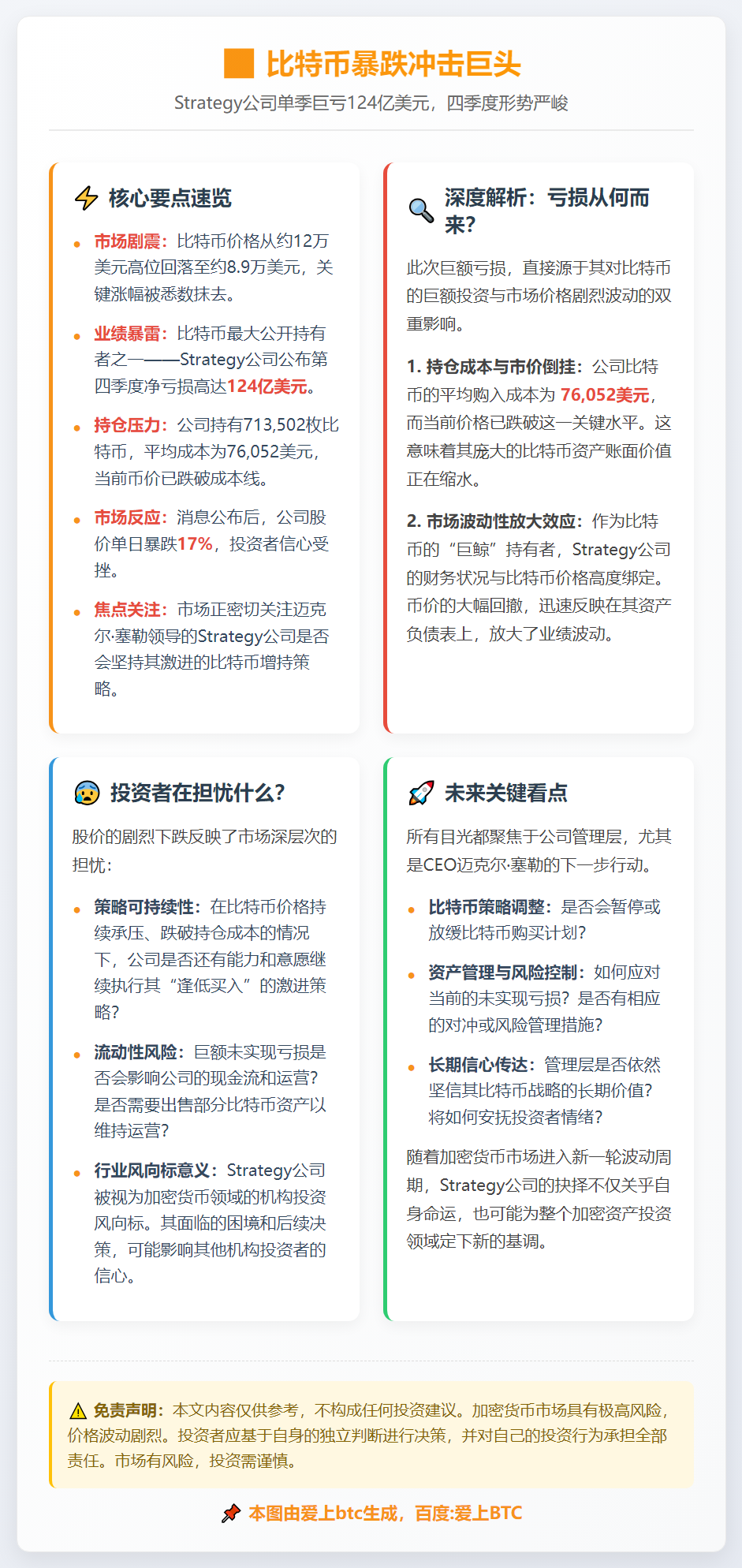Click the orange square icon beside the title

pos(239,64)
